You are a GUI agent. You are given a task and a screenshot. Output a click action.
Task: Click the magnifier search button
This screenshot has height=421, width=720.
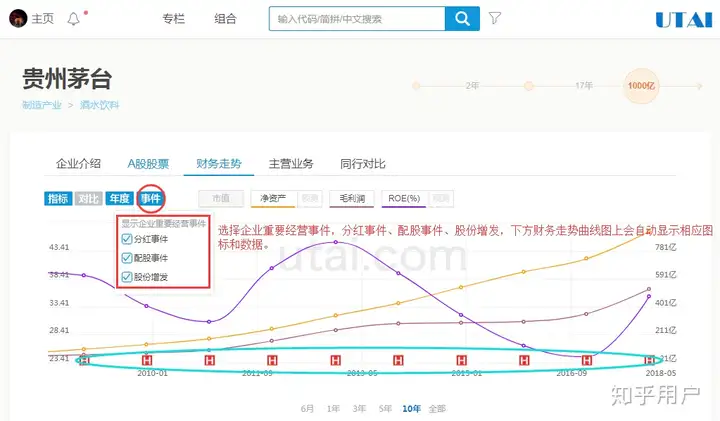462,18
